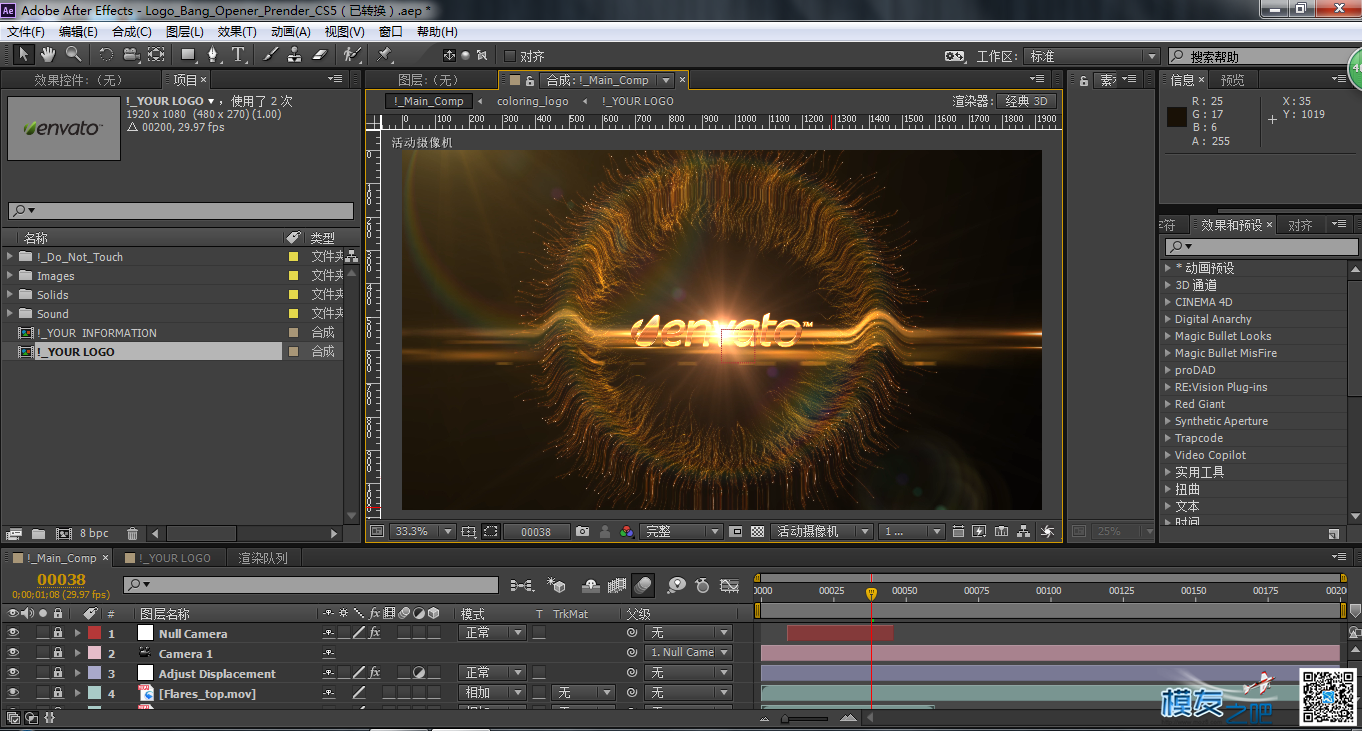Select the Horizontal Type tool
The width and height of the screenshot is (1362, 731).
coord(238,55)
